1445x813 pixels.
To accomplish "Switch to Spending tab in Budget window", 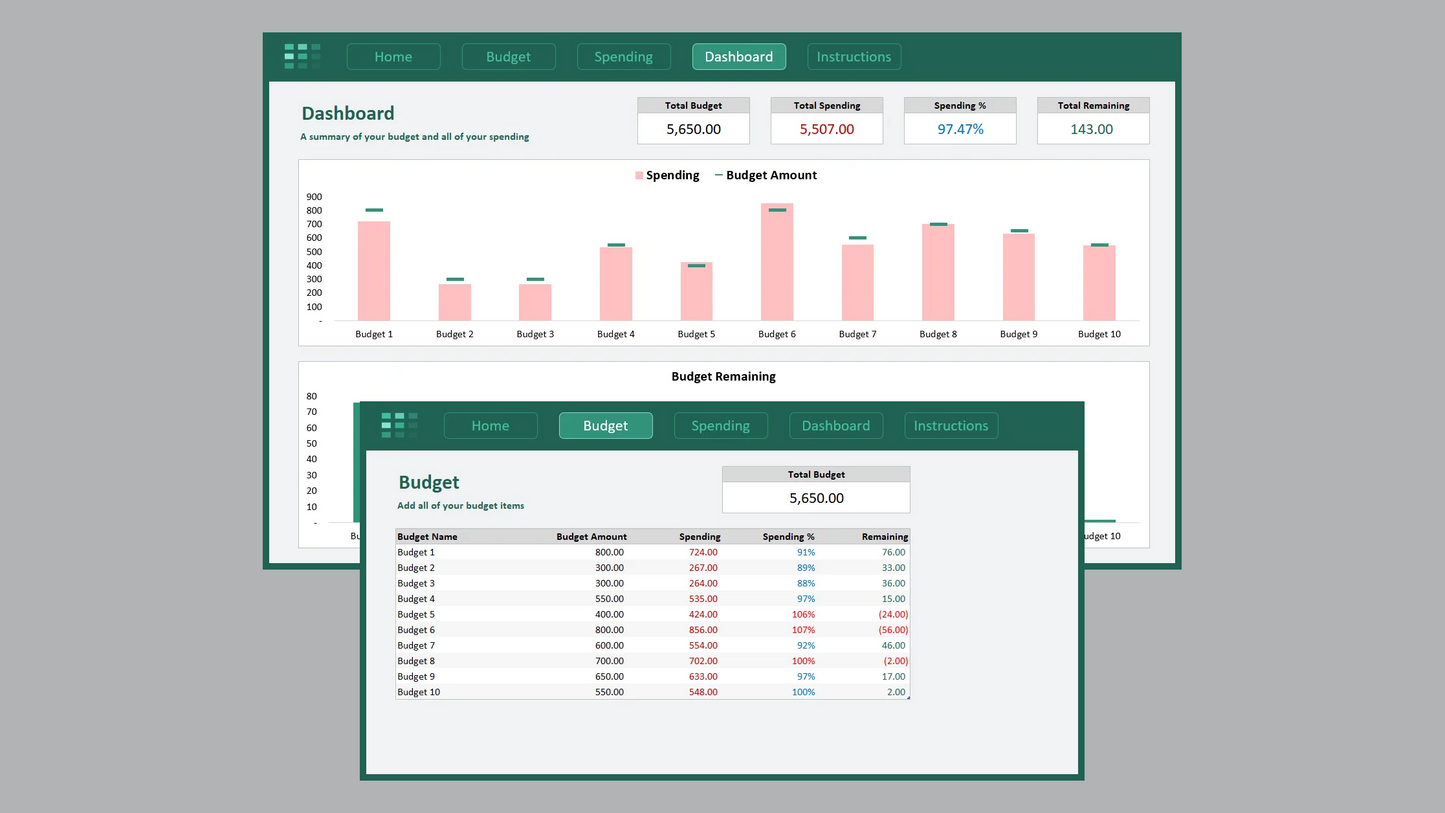I will click(720, 426).
